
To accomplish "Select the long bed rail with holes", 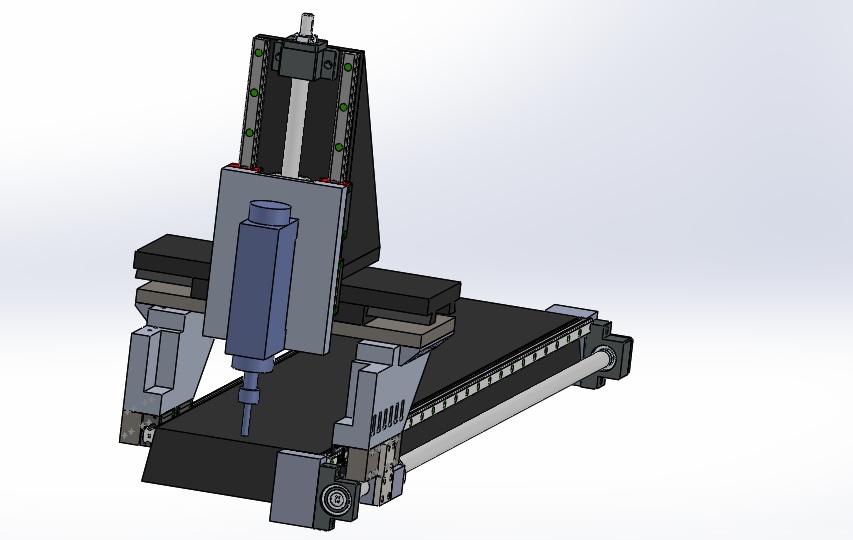I will [498, 374].
